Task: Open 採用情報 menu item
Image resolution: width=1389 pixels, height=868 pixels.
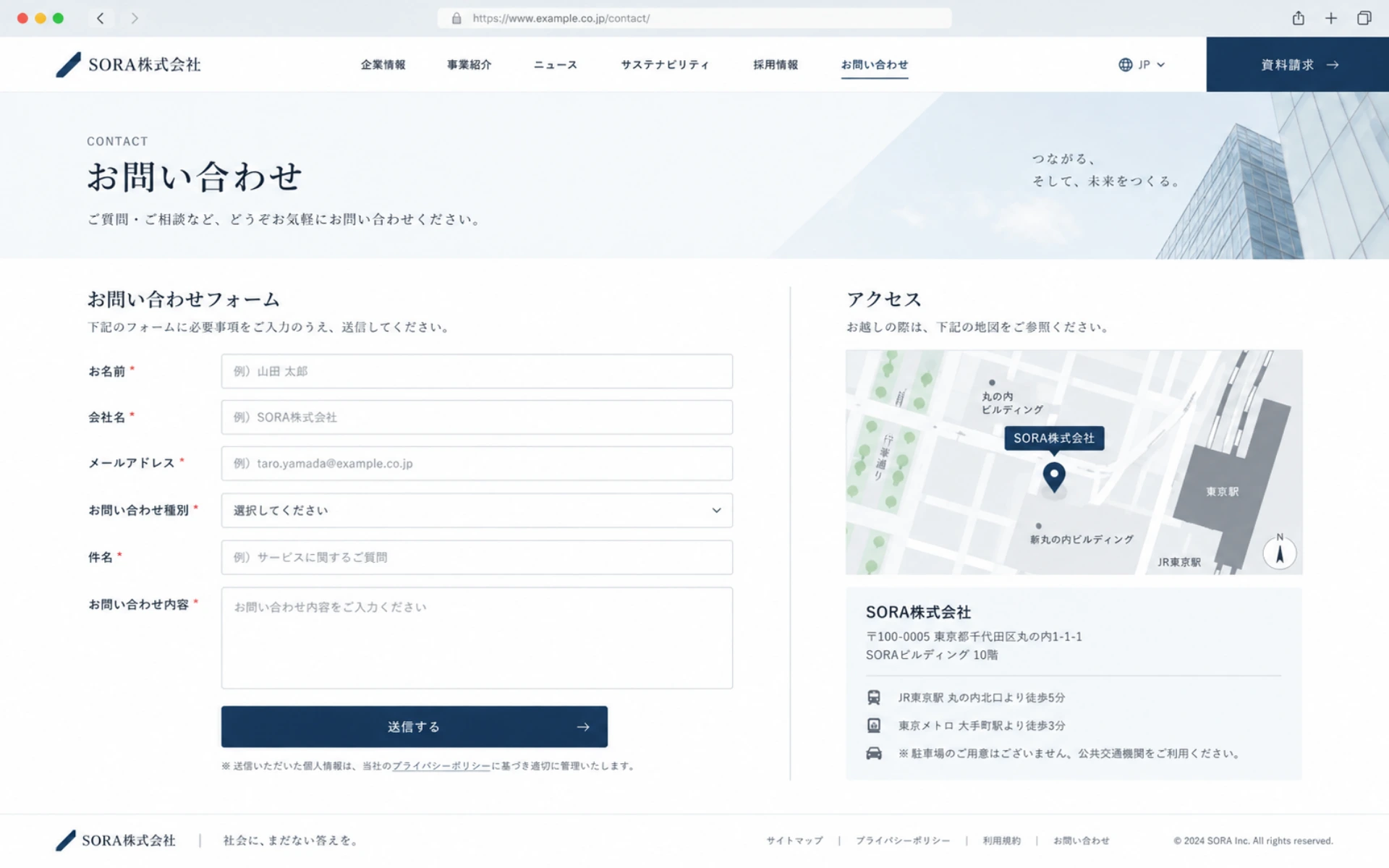Action: 776,64
